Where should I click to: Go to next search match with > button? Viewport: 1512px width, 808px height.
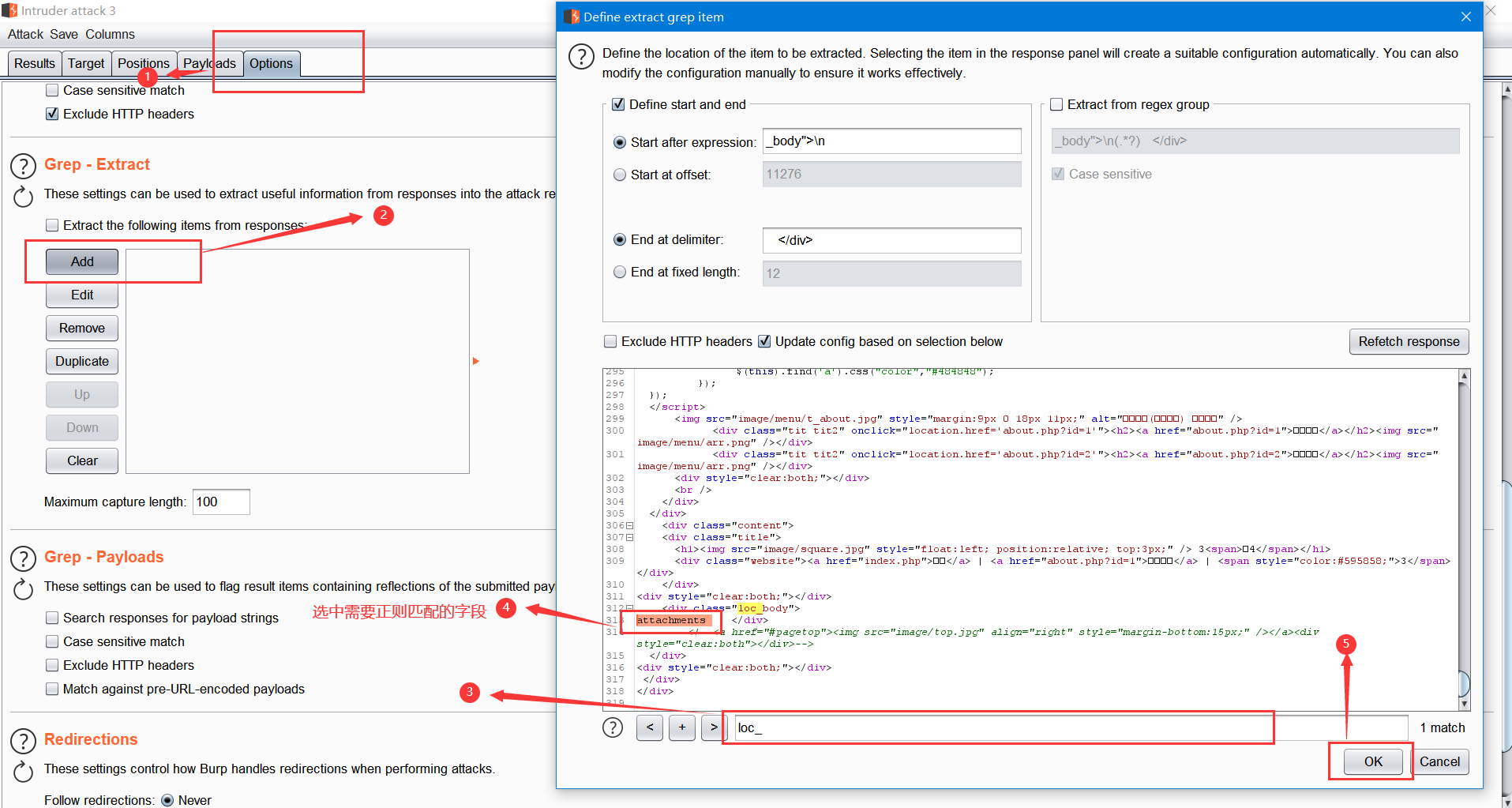[x=713, y=727]
